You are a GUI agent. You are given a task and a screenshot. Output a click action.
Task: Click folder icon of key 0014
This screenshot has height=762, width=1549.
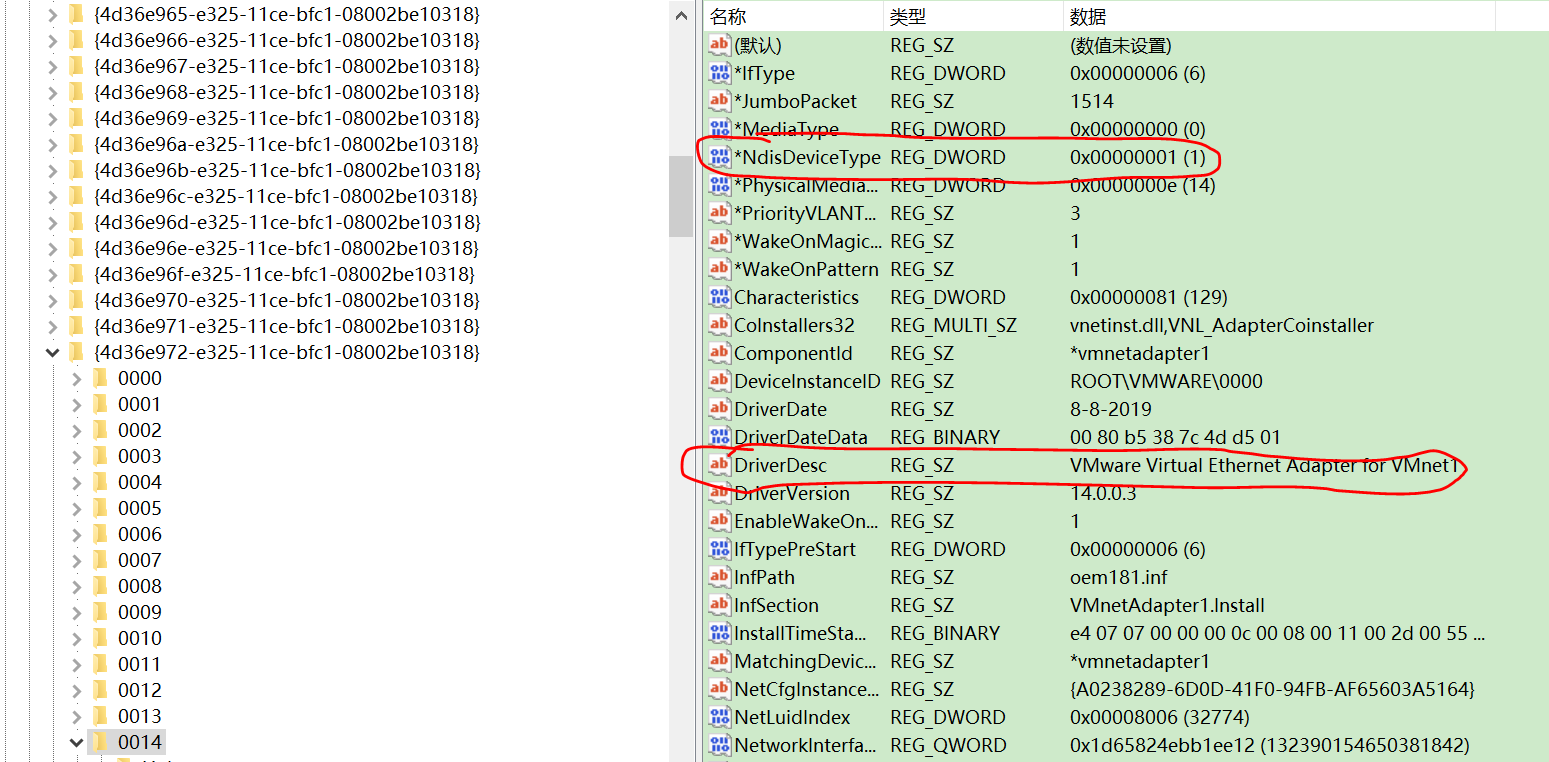tap(100, 742)
